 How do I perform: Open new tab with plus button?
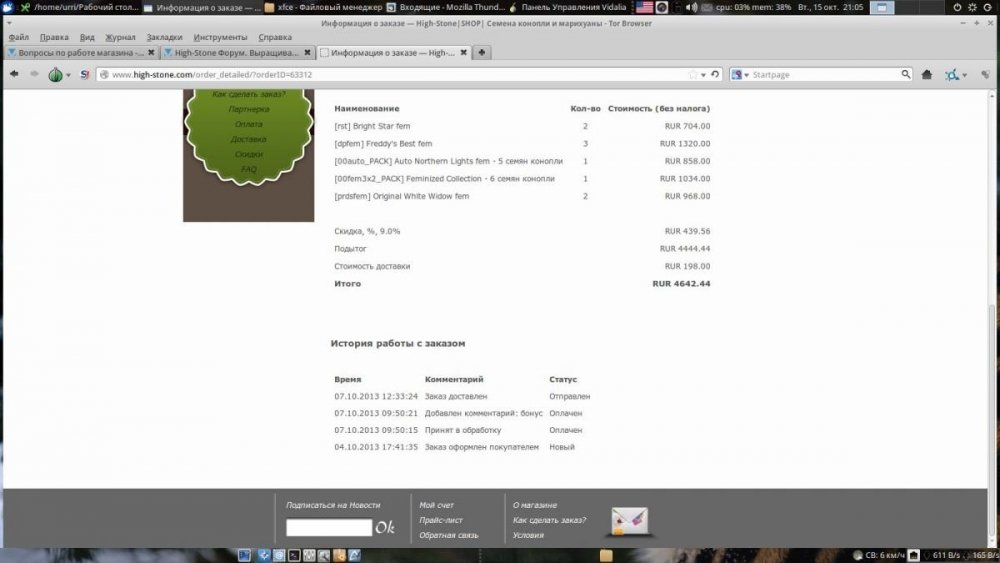[x=482, y=52]
